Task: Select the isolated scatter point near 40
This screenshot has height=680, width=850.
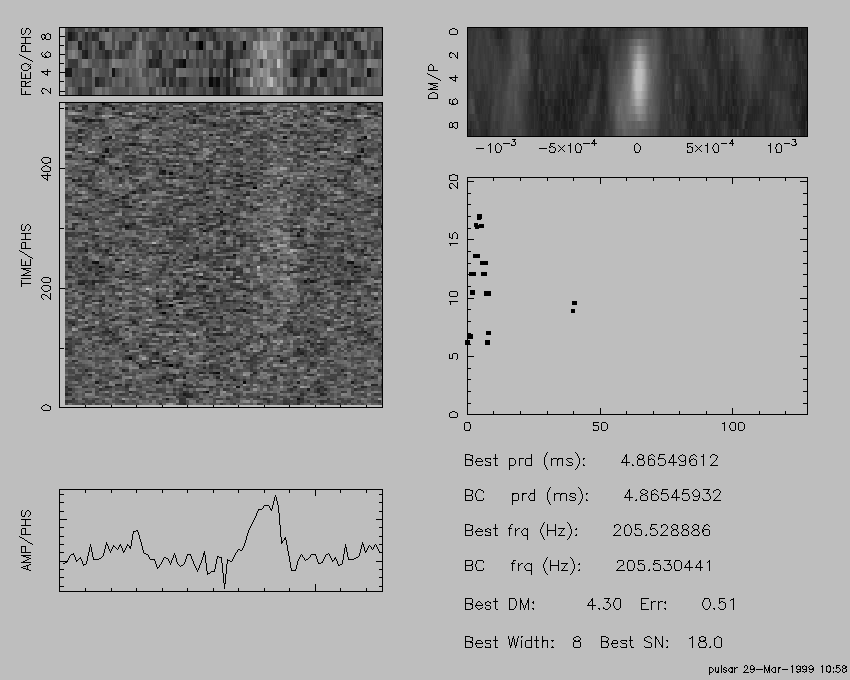Action: 573,306
